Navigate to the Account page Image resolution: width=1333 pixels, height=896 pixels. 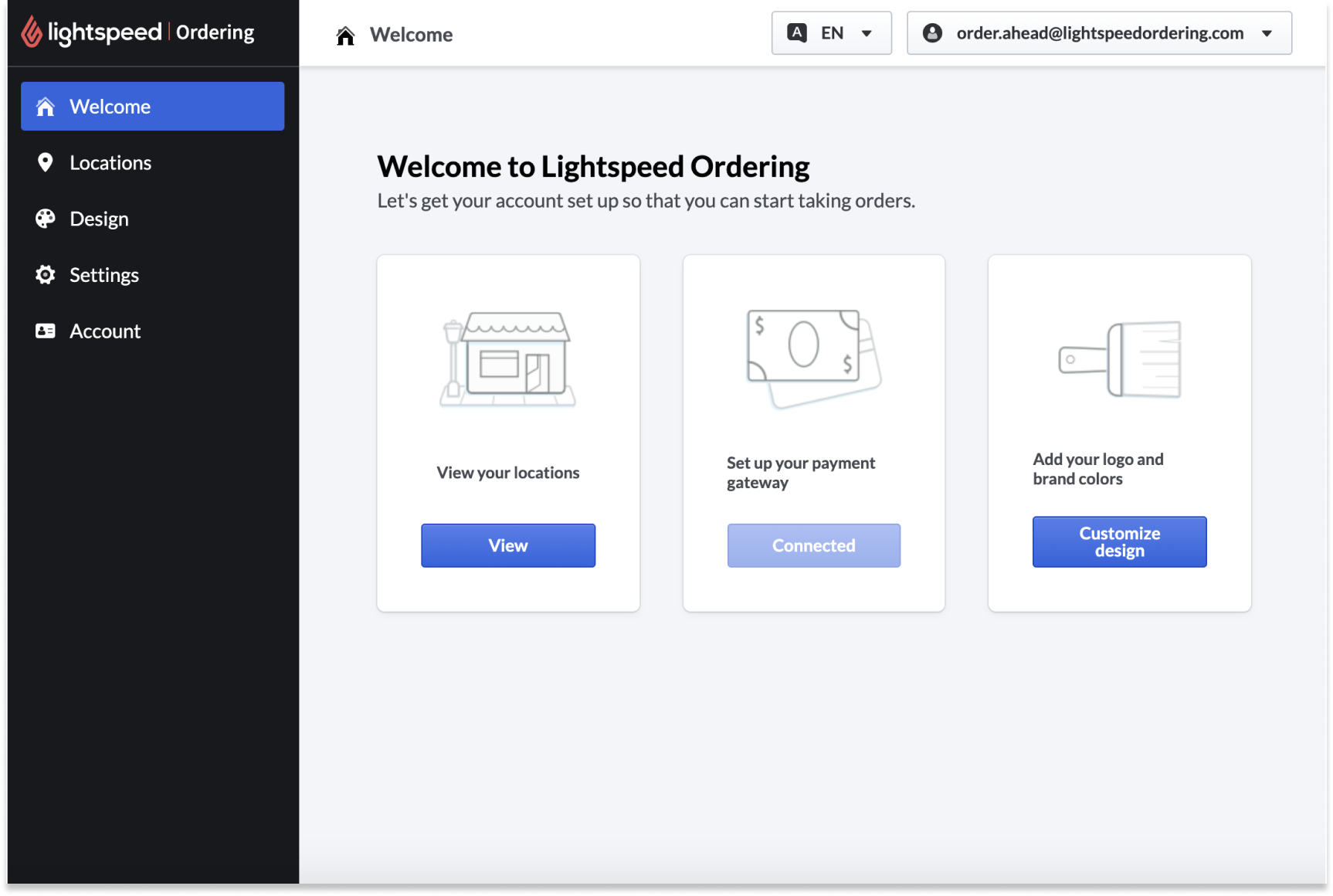(153, 331)
